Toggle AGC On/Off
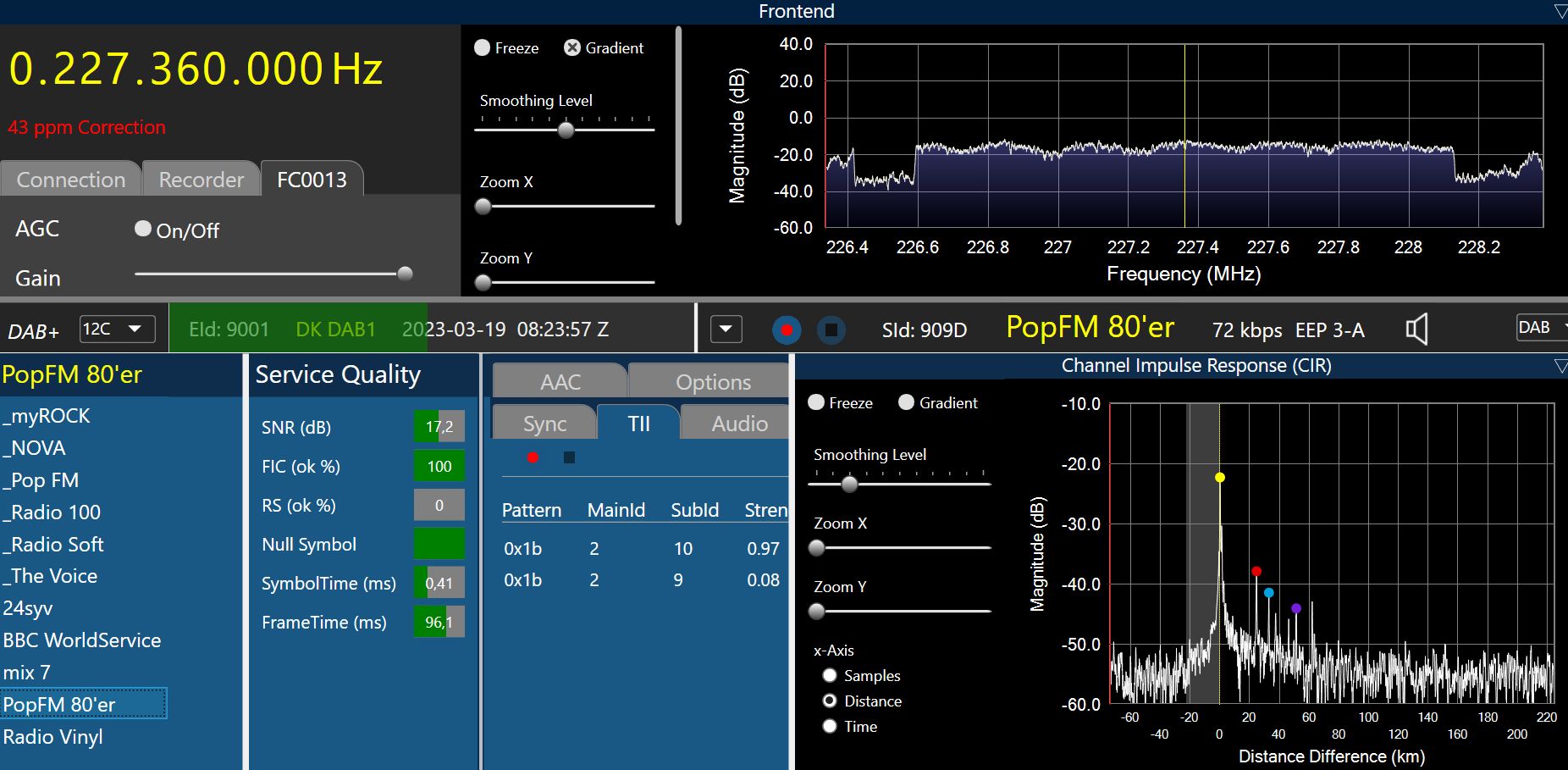The width and height of the screenshot is (1568, 770). (143, 229)
